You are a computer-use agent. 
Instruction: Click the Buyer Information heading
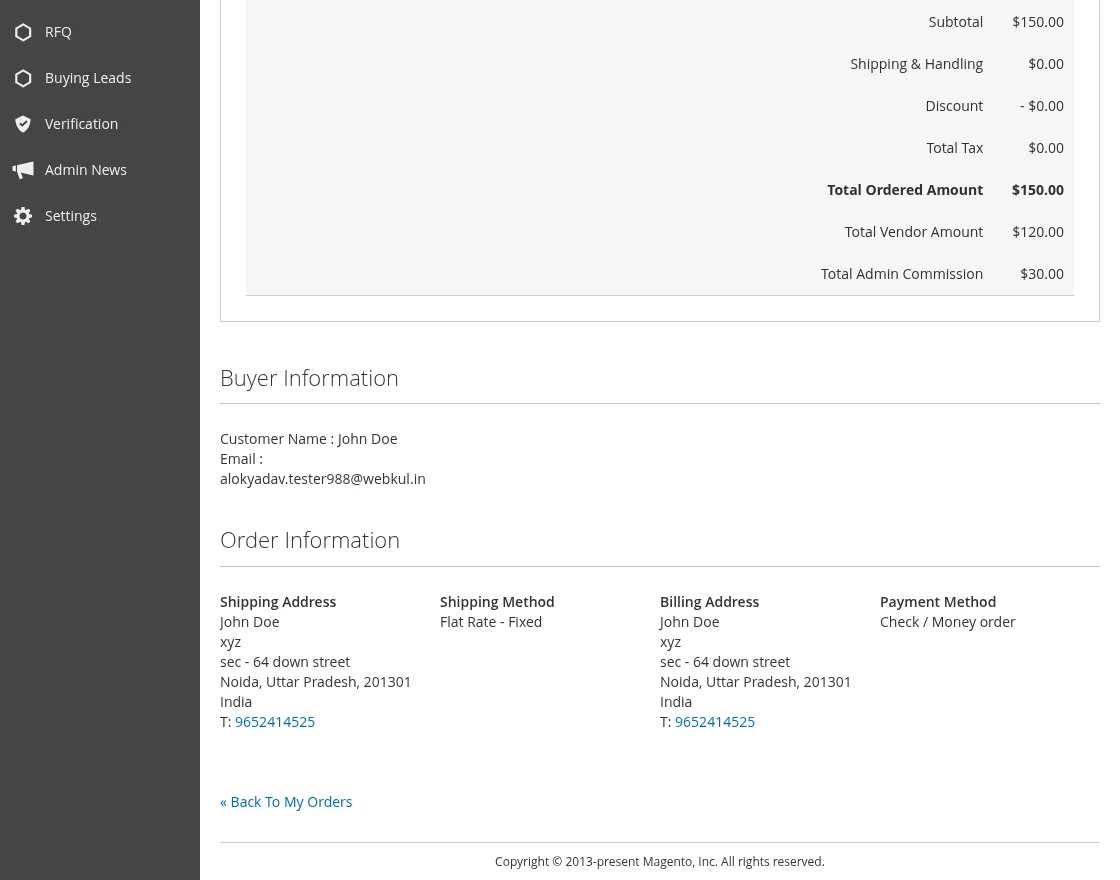pos(309,378)
